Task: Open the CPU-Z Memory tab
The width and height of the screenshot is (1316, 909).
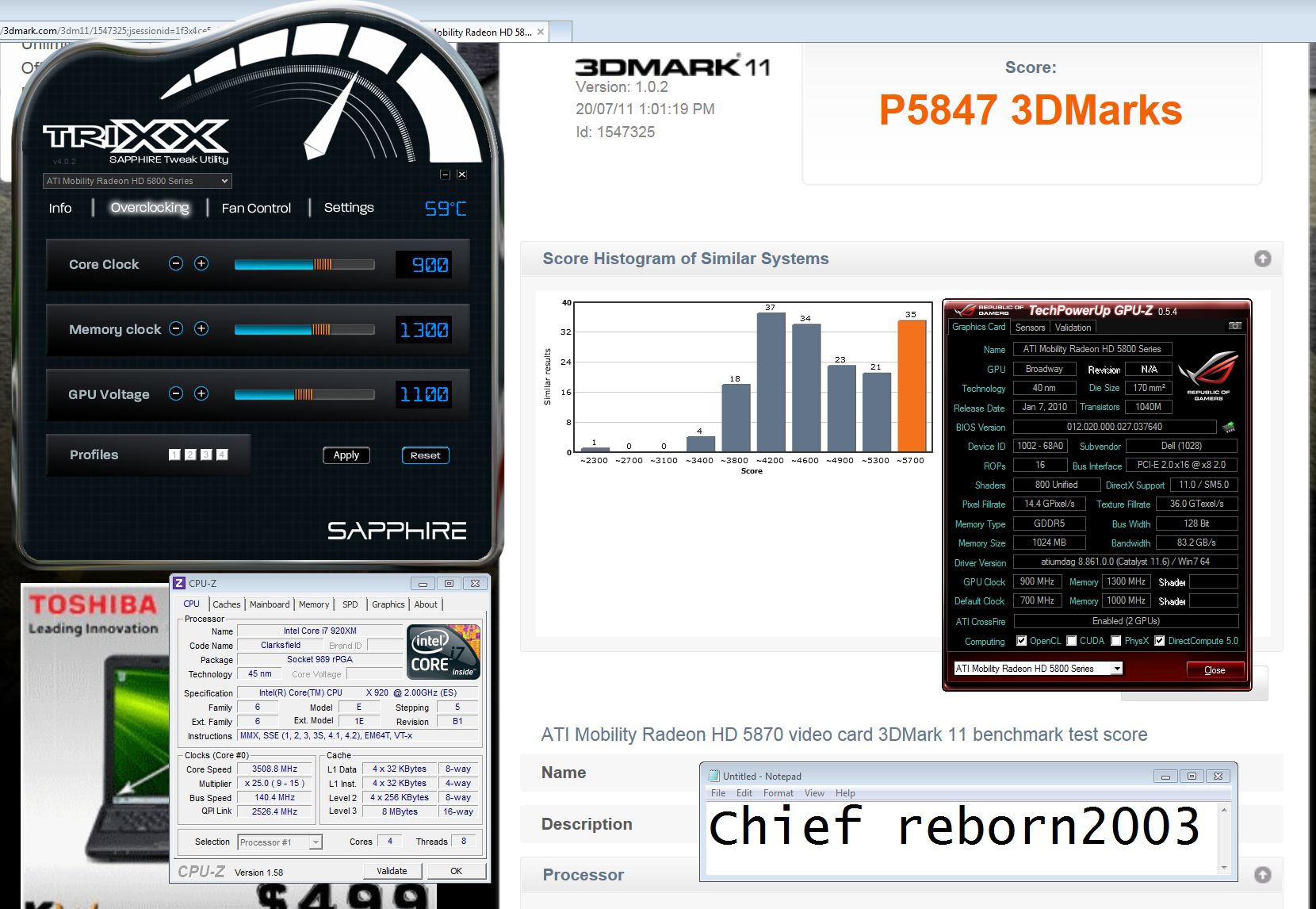Action: (314, 604)
